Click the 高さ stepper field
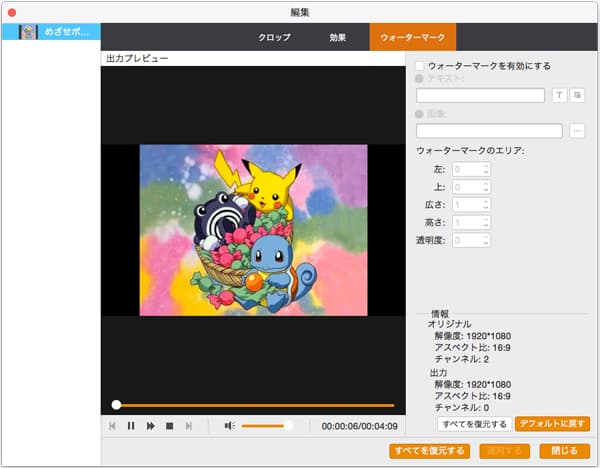The width and height of the screenshot is (600, 468). pos(471,222)
